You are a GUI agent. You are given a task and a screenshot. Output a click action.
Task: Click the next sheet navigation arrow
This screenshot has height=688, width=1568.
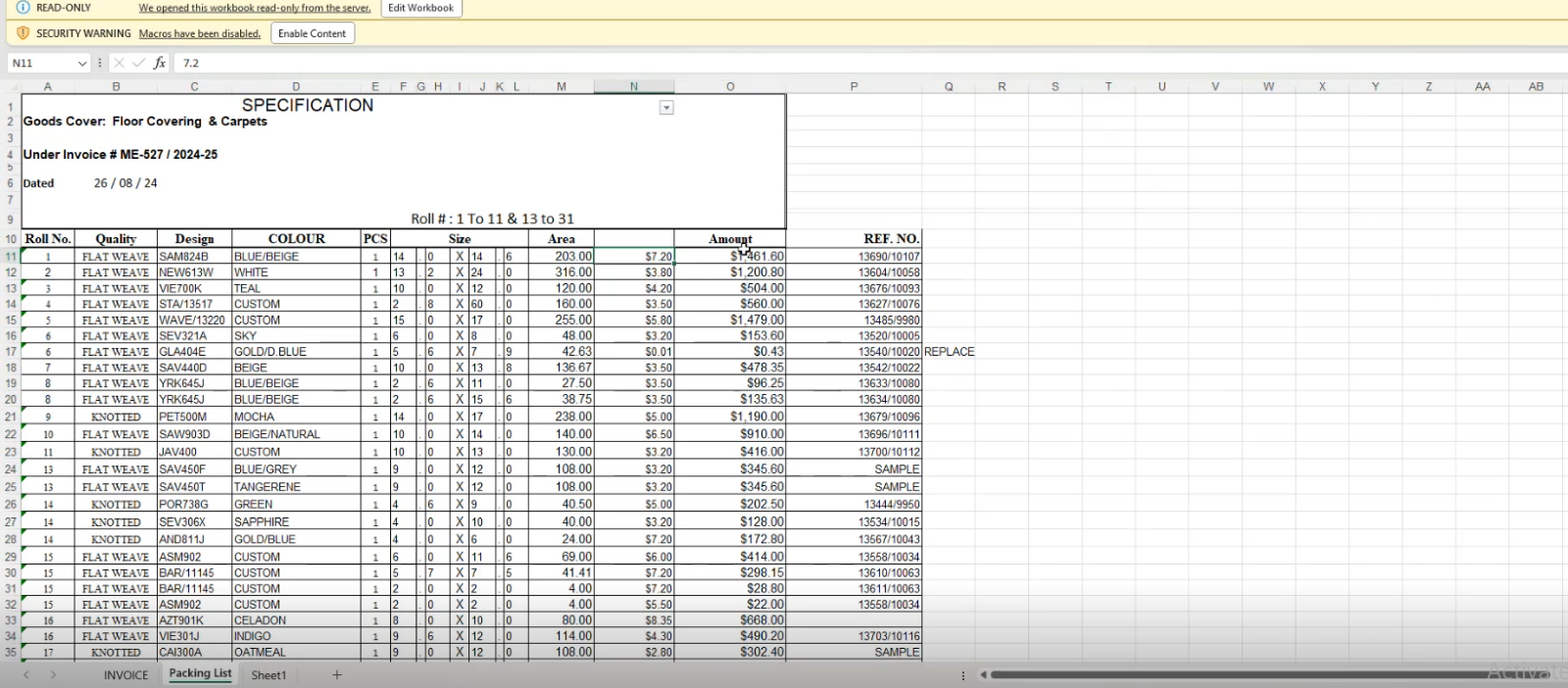click(53, 674)
